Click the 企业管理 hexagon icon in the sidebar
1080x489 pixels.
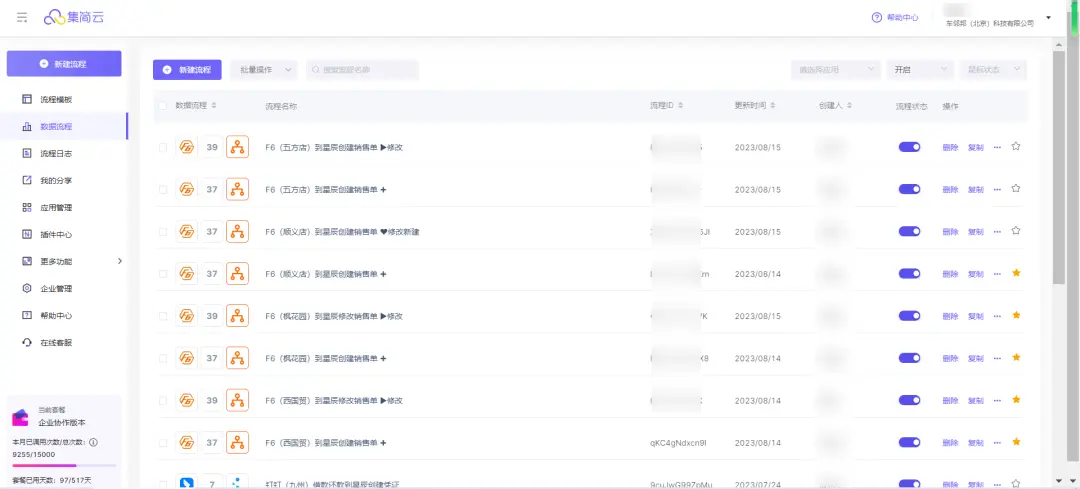click(27, 289)
